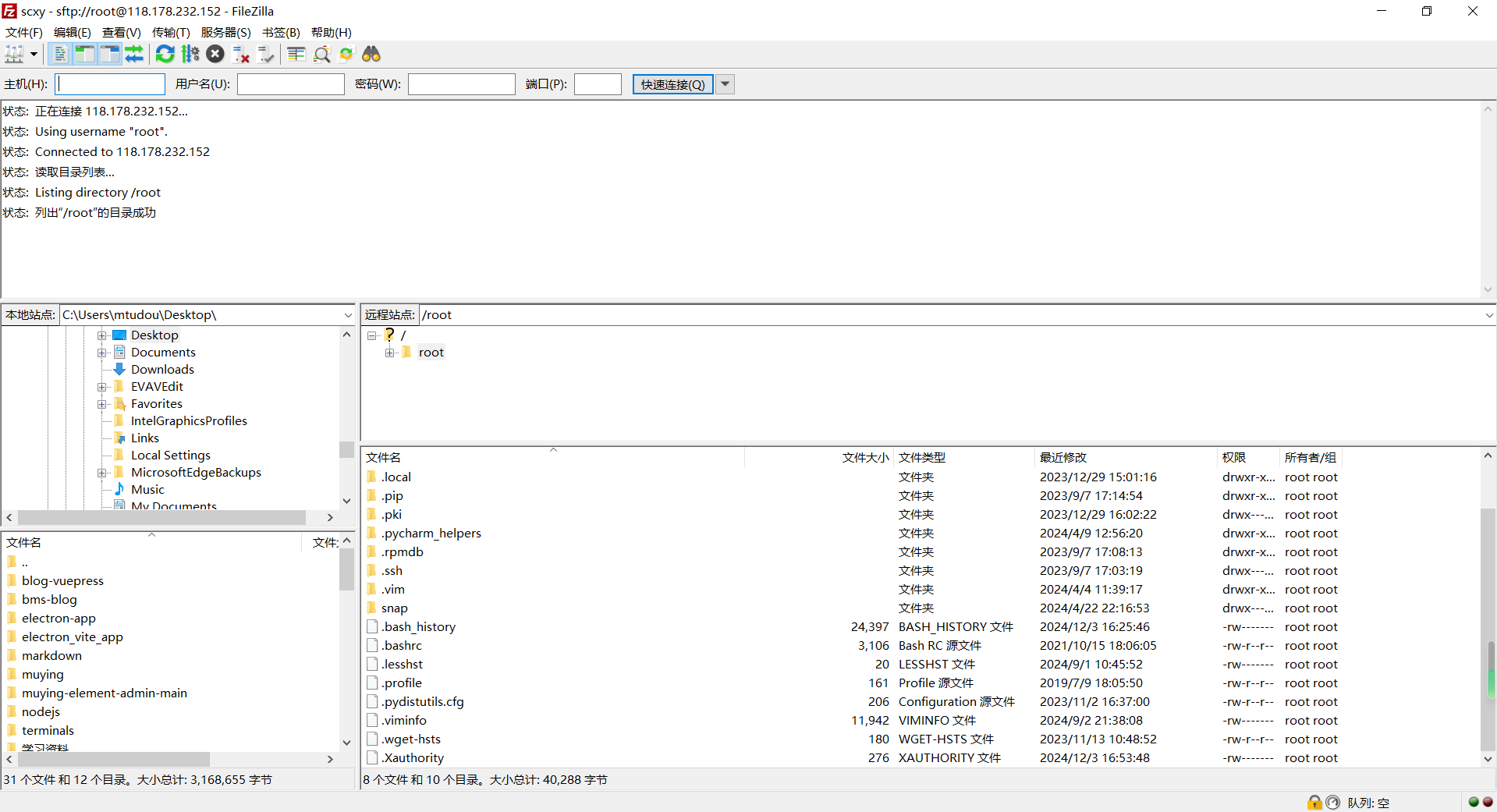Click the FileZilla logo in title bar
Image resolution: width=1497 pixels, height=812 pixels.
point(9,11)
